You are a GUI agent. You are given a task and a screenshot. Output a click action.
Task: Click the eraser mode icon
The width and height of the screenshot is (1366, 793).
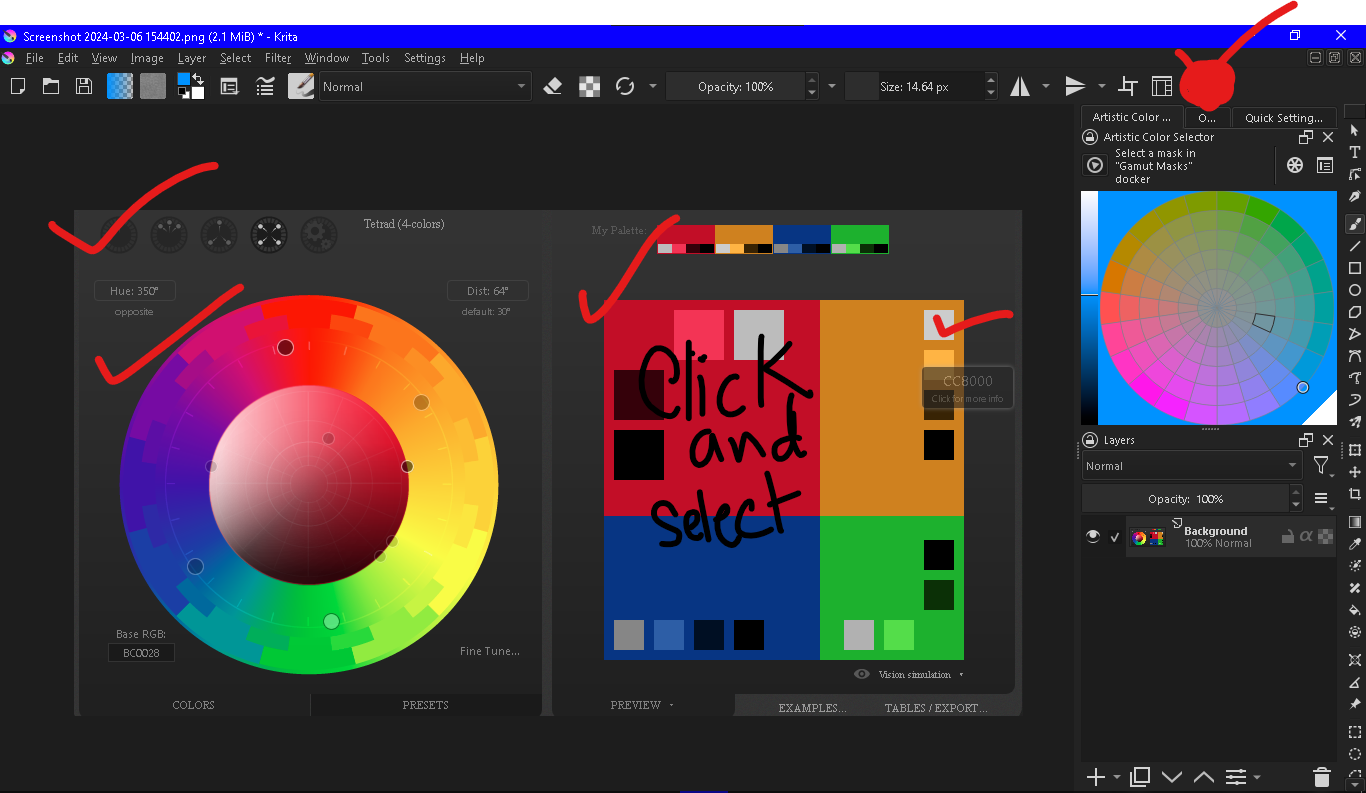pyautogui.click(x=553, y=87)
